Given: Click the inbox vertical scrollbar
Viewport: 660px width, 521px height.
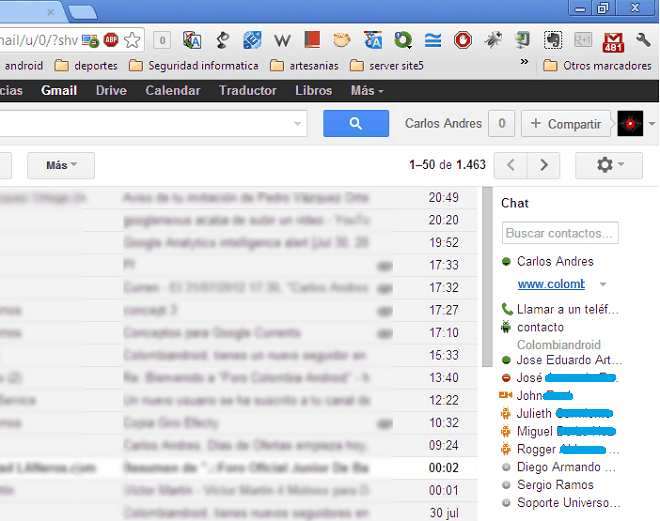Looking at the screenshot, I should [487, 276].
